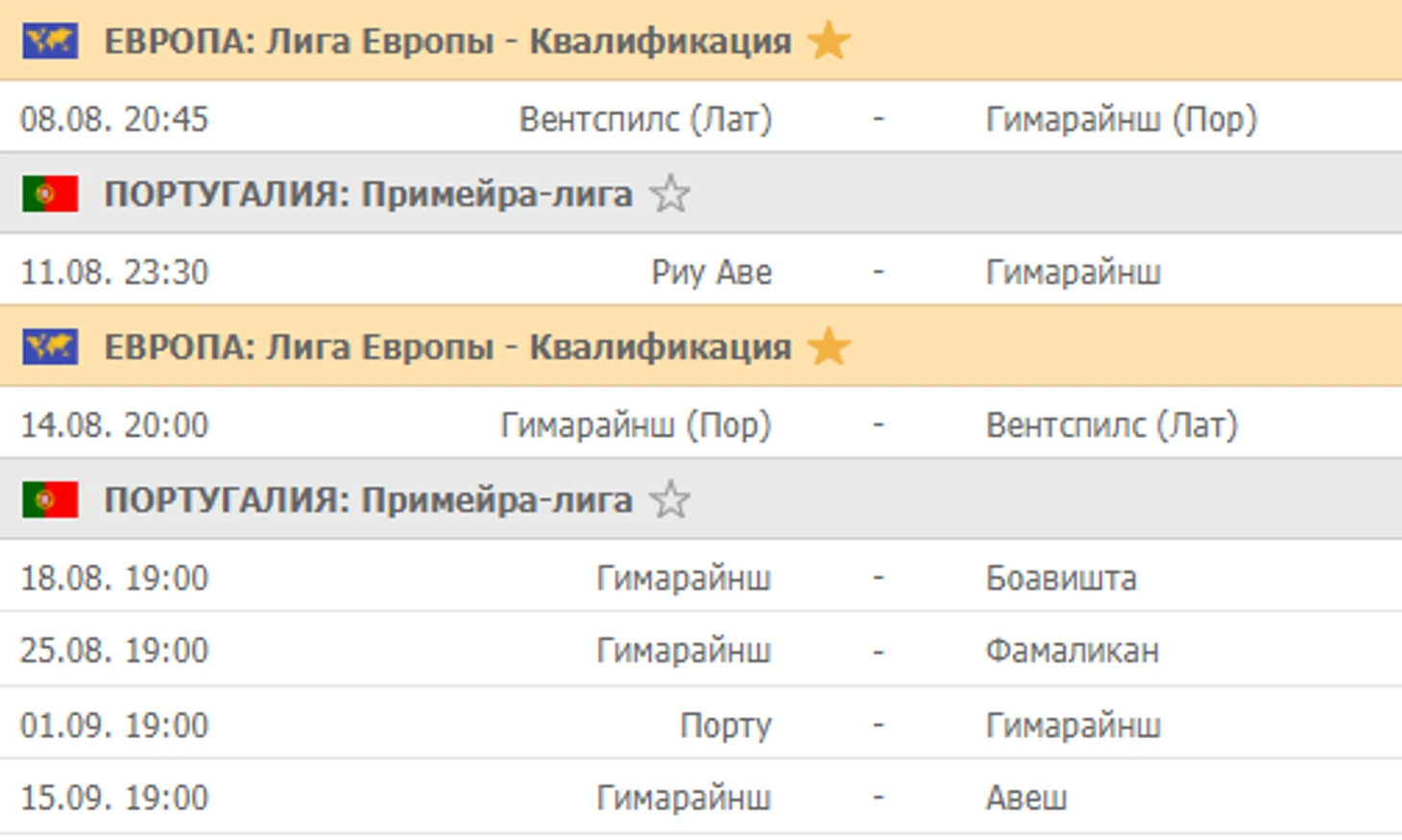This screenshot has height=840, width=1402.
Task: Click Europe flag icon above 14.08 match
Action: coord(50,347)
